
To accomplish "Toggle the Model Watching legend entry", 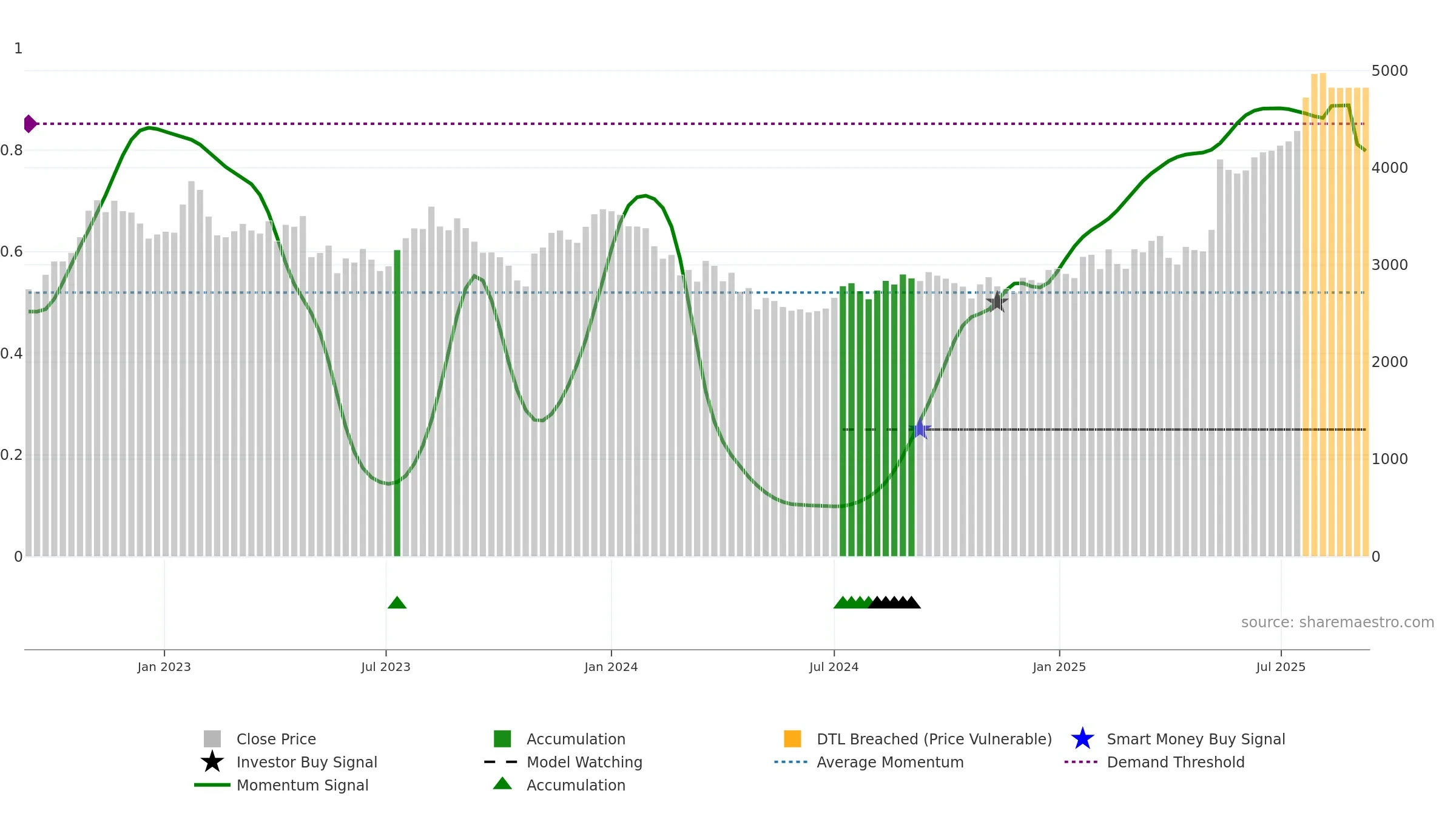I will click(x=563, y=762).
